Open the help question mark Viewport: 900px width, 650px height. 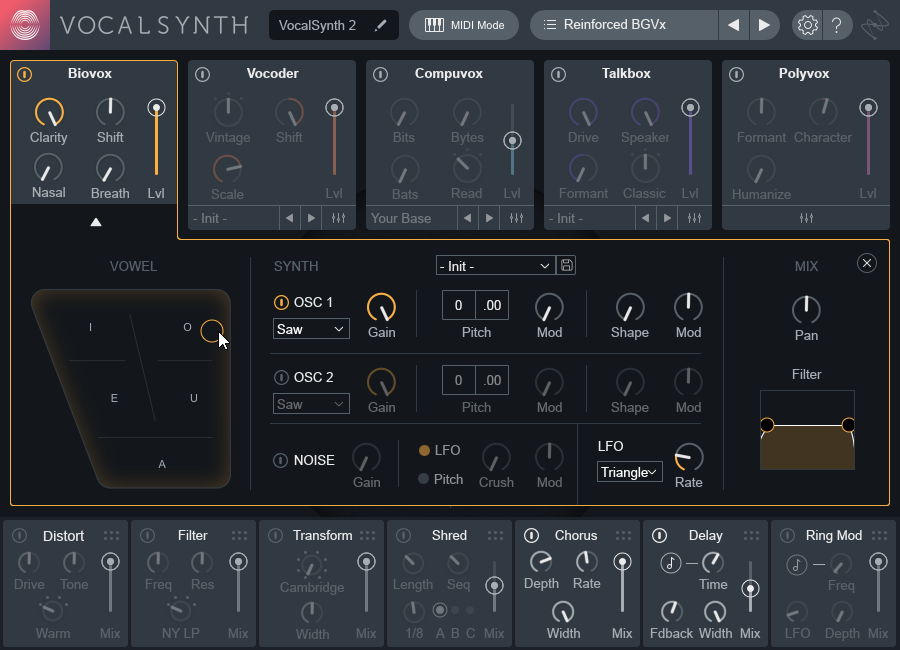(836, 25)
